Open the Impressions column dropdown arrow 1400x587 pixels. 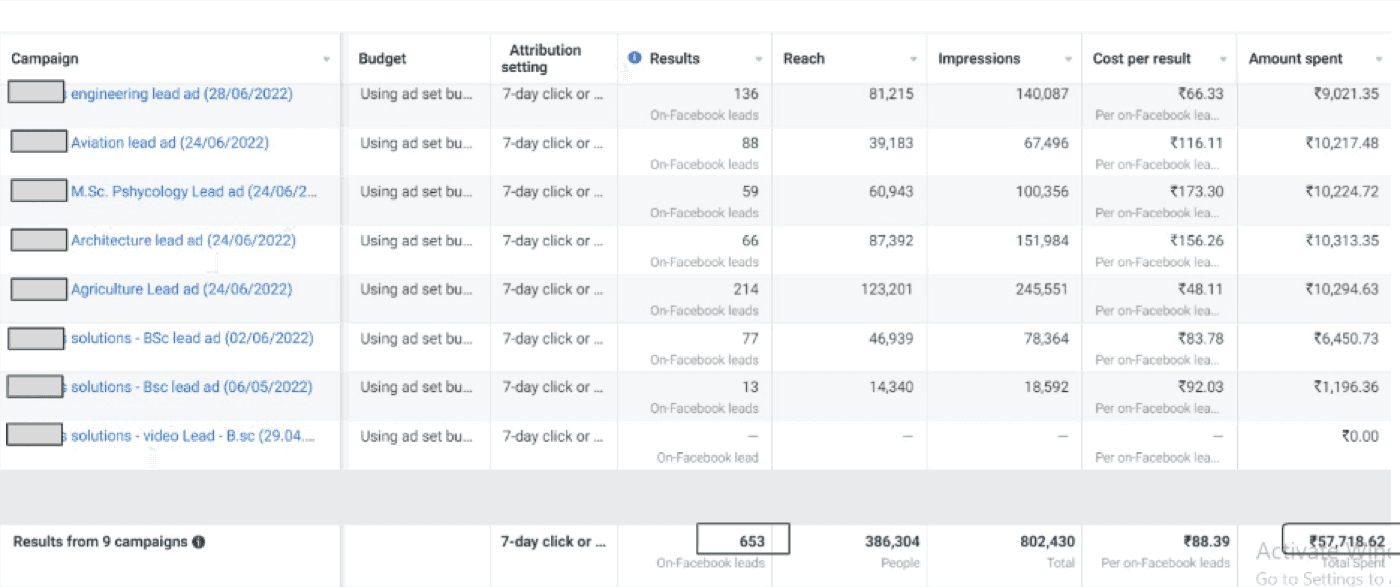[1068, 60]
